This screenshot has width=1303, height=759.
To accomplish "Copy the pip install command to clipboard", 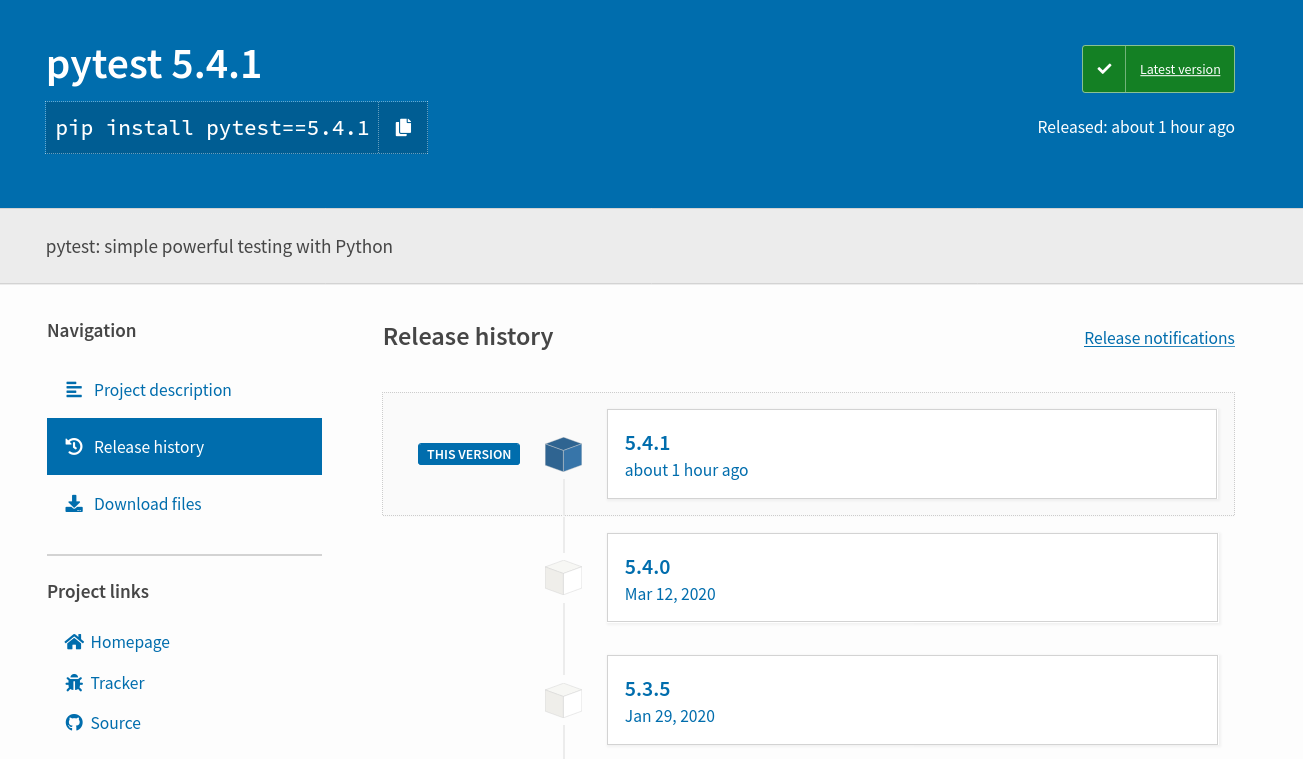I will click(403, 127).
